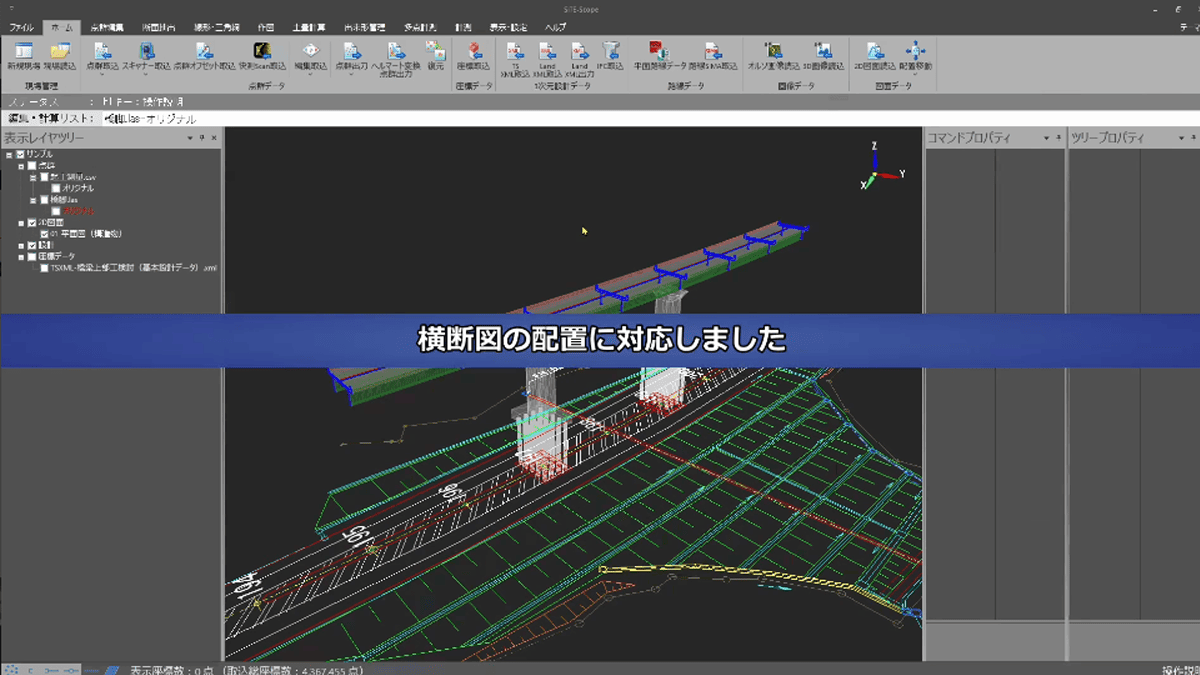Open the 表示レイヤツリー panel dropdown arrow
The width and height of the screenshot is (1200, 675).
point(190,138)
